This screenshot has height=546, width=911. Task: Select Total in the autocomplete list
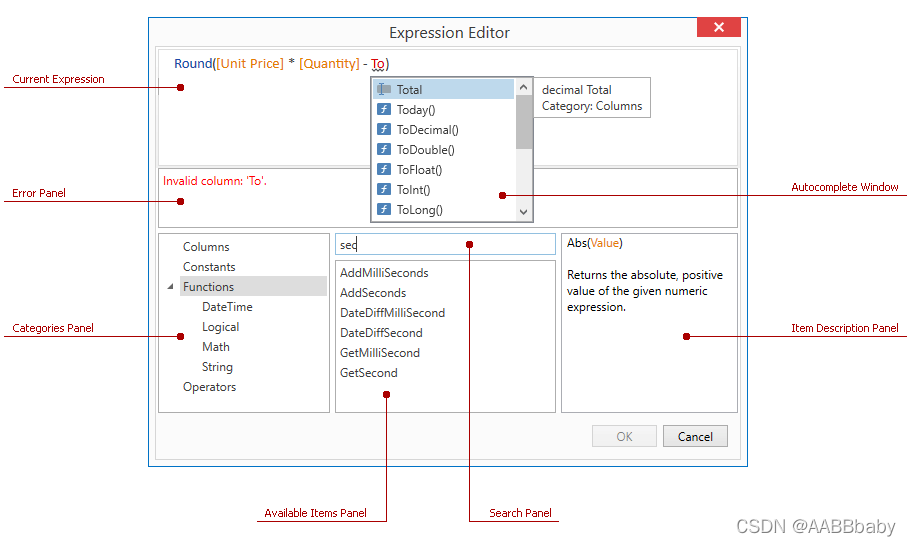[443, 89]
